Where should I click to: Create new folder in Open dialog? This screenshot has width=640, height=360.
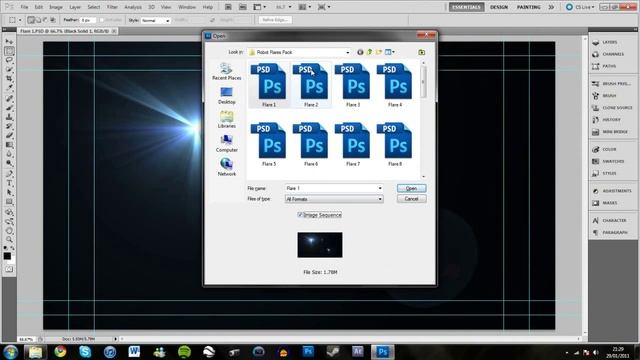[x=379, y=52]
